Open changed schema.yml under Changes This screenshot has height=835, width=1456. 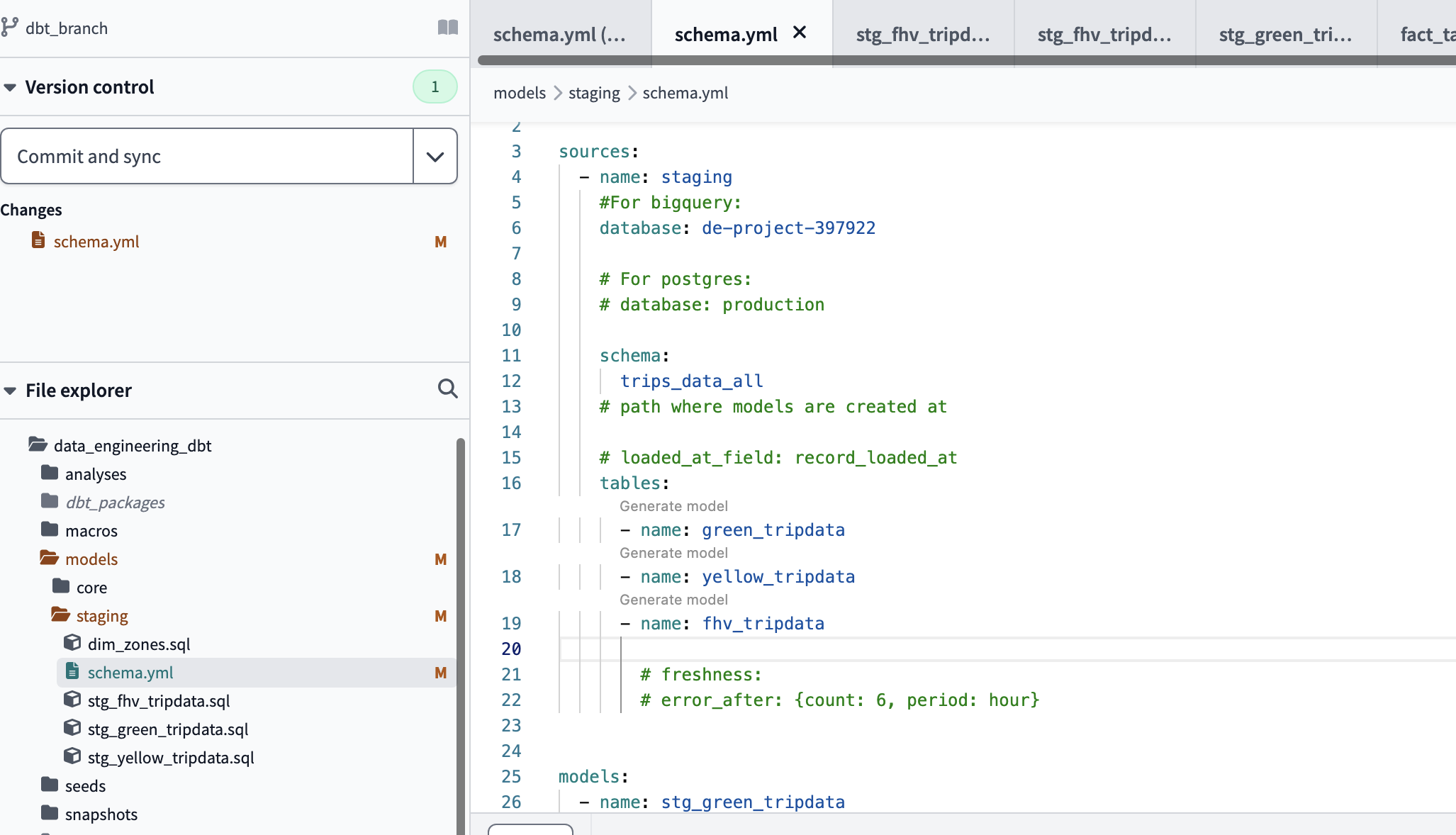[x=96, y=241]
